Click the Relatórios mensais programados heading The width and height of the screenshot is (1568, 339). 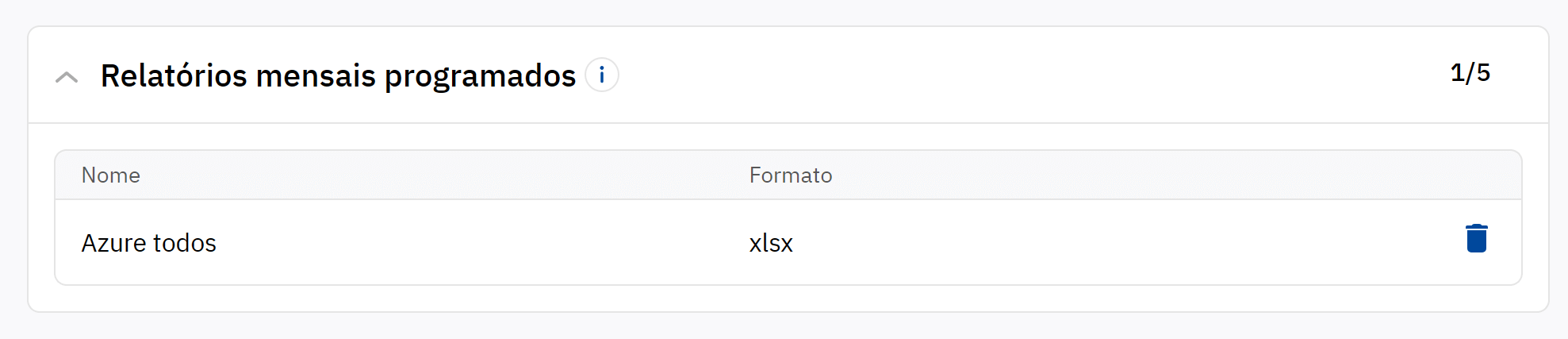pyautogui.click(x=338, y=76)
